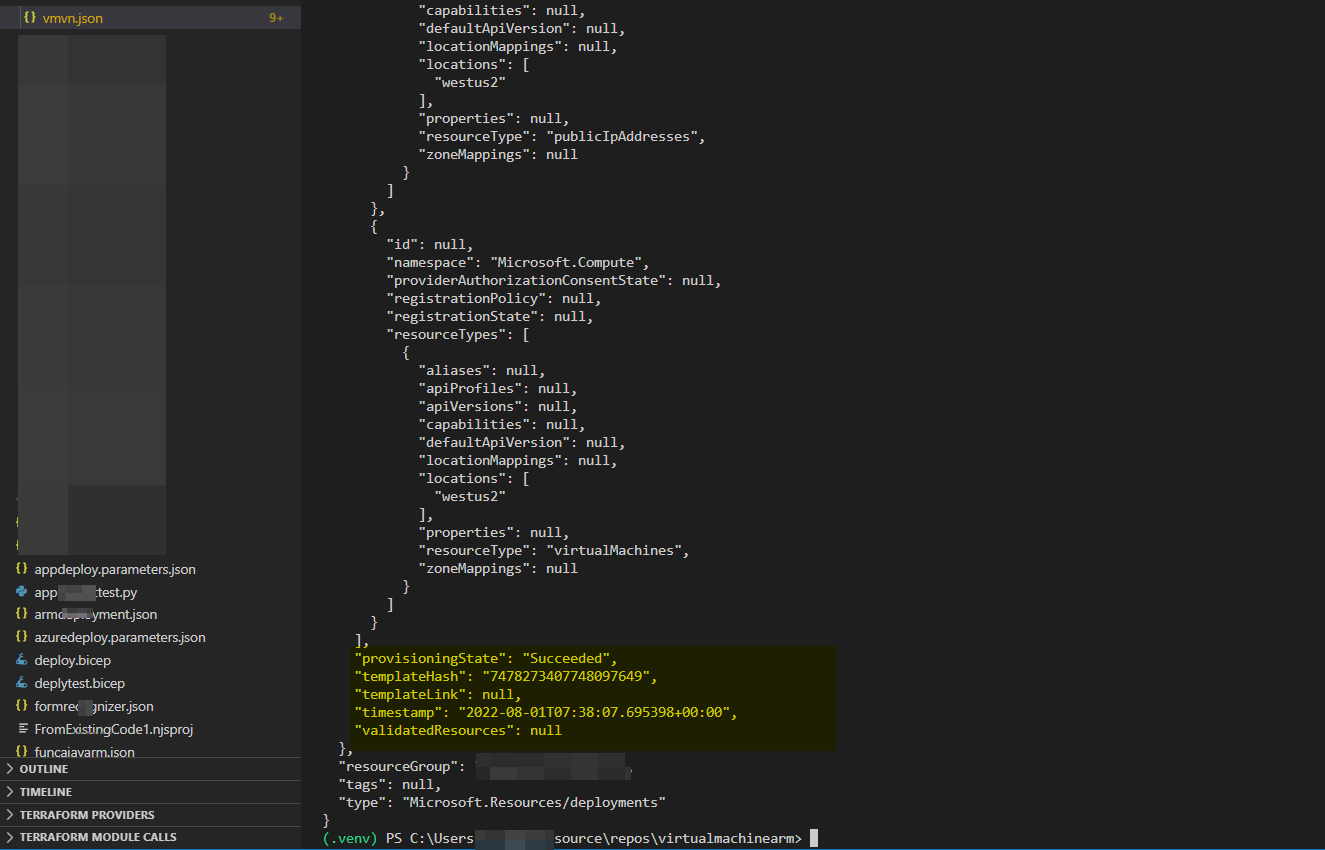1325x850 pixels.
Task: Open the funcaiavarm.json file
Action: click(x=84, y=752)
